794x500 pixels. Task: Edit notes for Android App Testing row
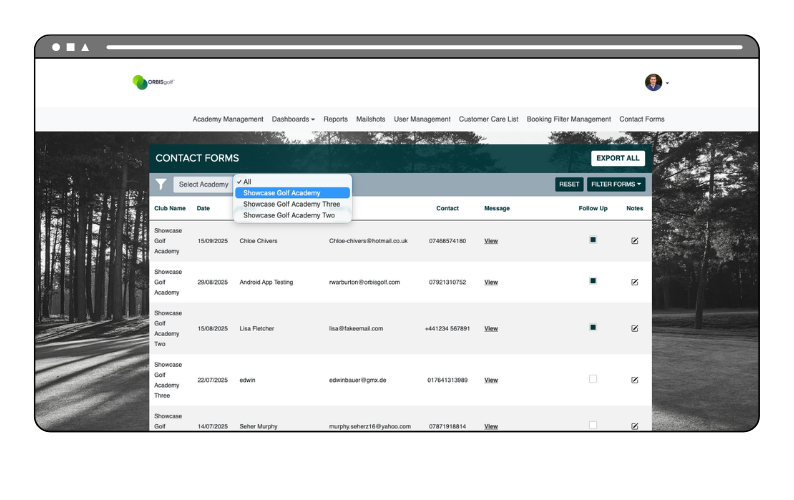coord(634,282)
